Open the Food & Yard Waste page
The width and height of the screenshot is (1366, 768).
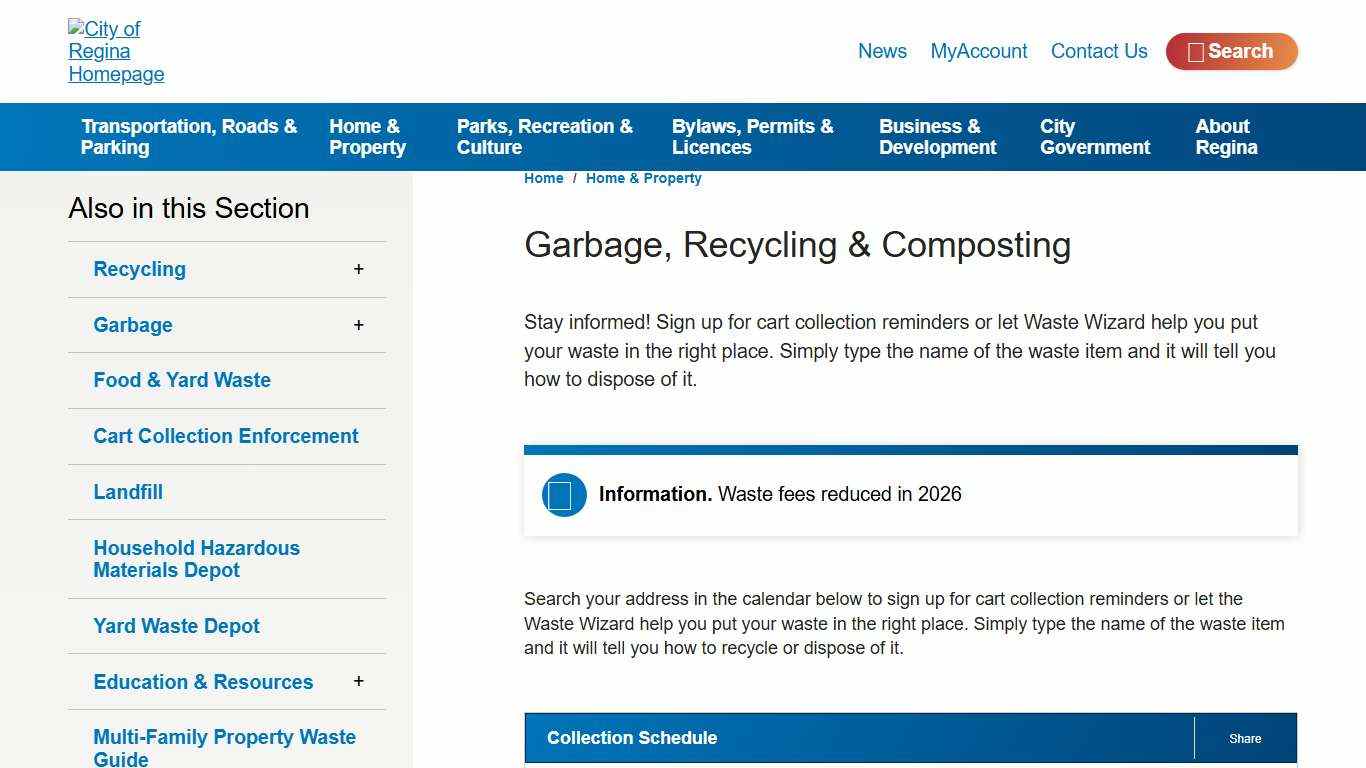coord(182,380)
